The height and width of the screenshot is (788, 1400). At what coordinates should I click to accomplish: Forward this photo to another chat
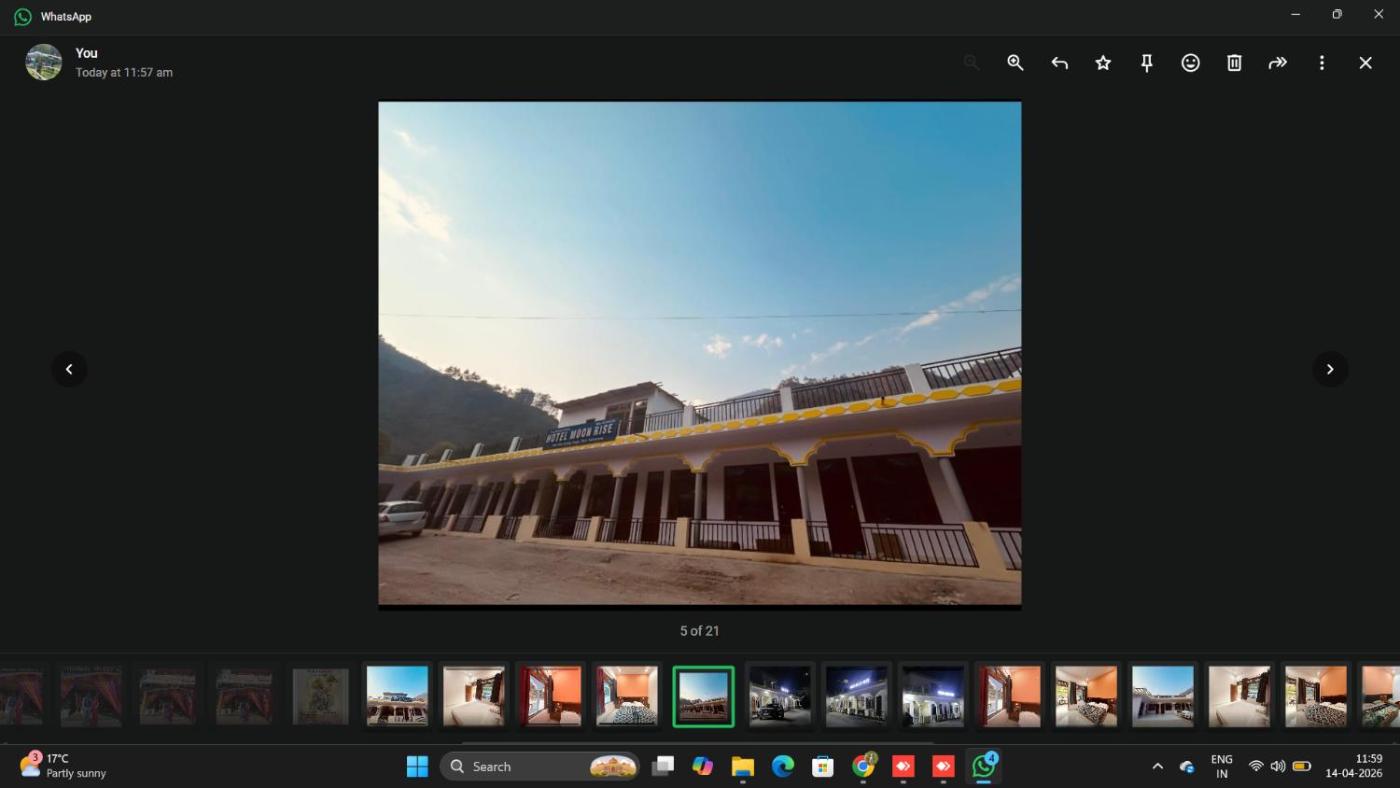[x=1277, y=63]
